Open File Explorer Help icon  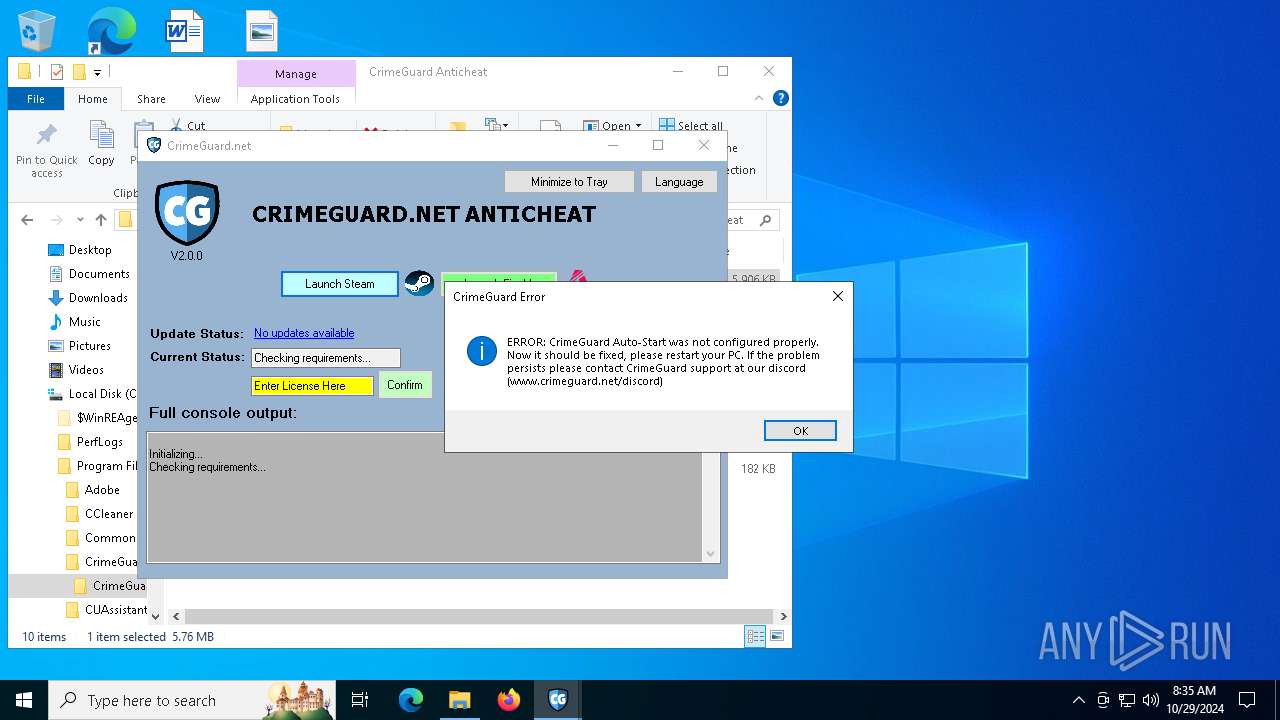(781, 98)
